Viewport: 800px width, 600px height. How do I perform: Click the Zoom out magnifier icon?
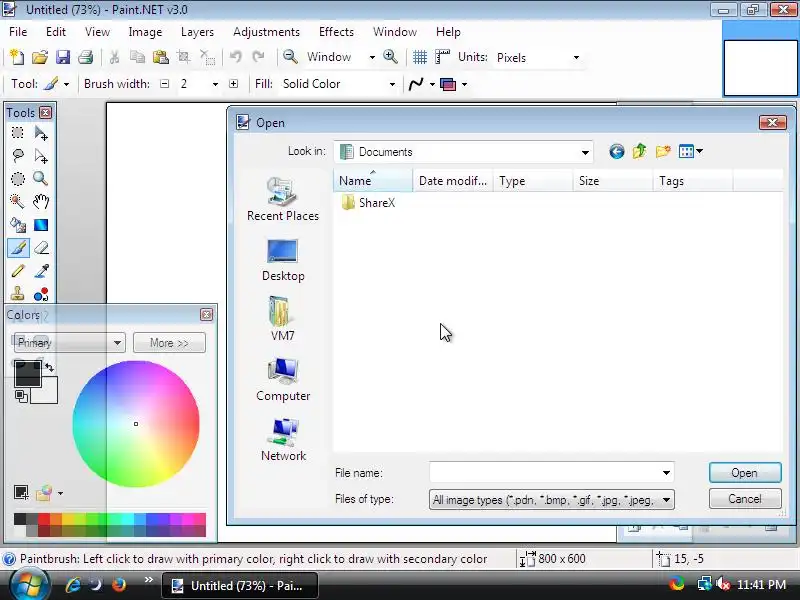[x=290, y=57]
